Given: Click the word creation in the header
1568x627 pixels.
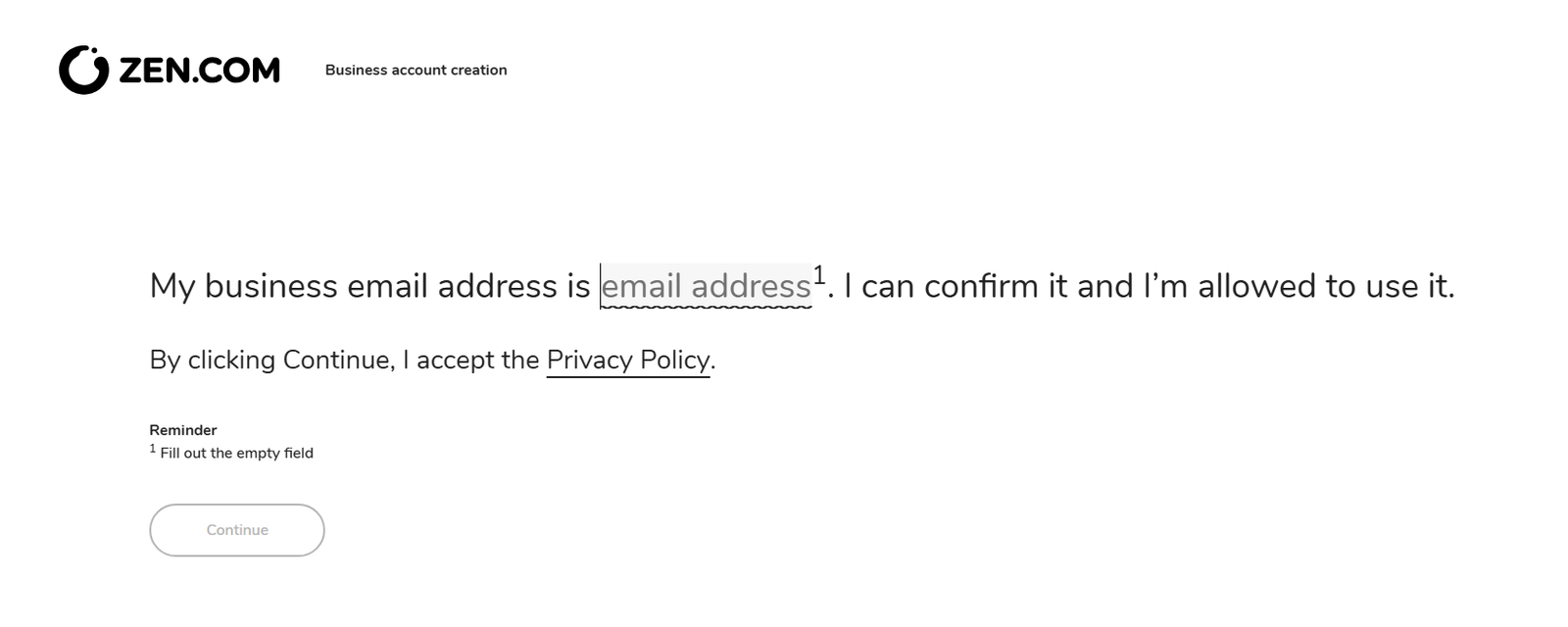Looking at the screenshot, I should [479, 70].
